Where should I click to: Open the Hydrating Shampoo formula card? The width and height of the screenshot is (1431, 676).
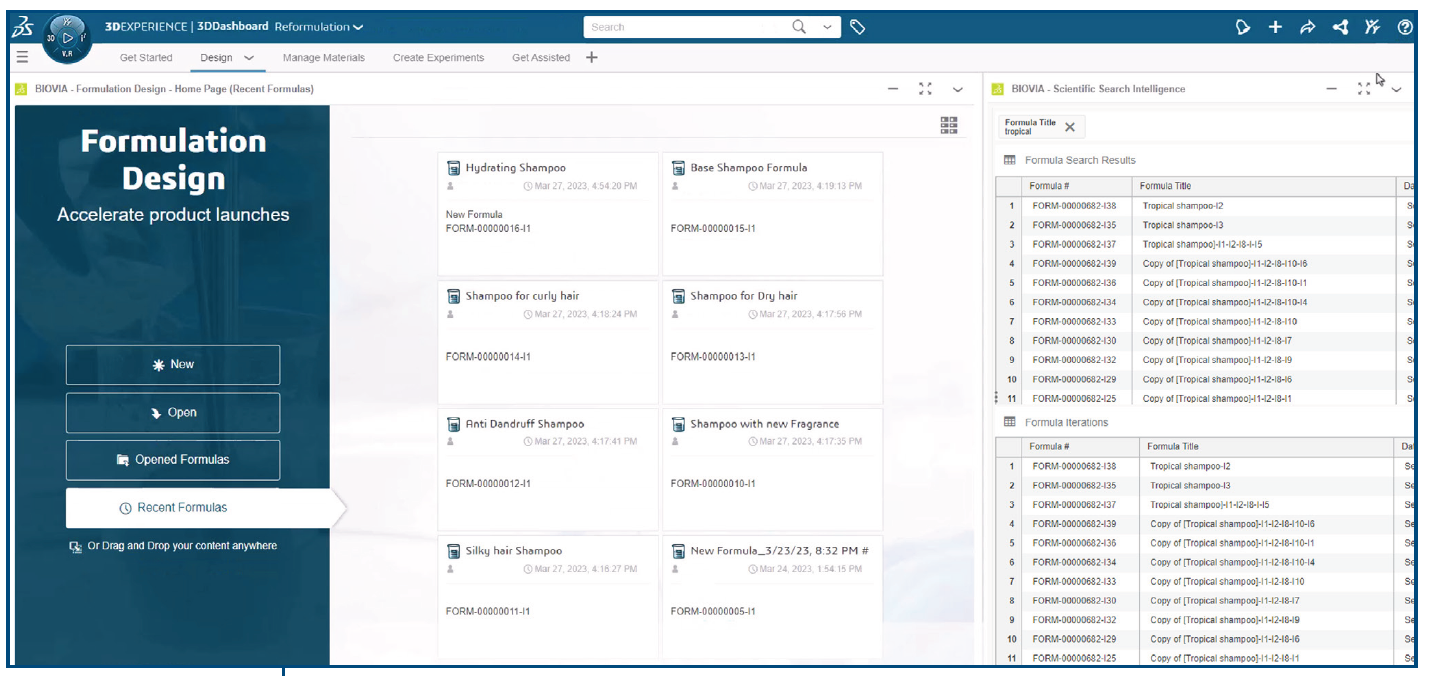pyautogui.click(x=548, y=213)
